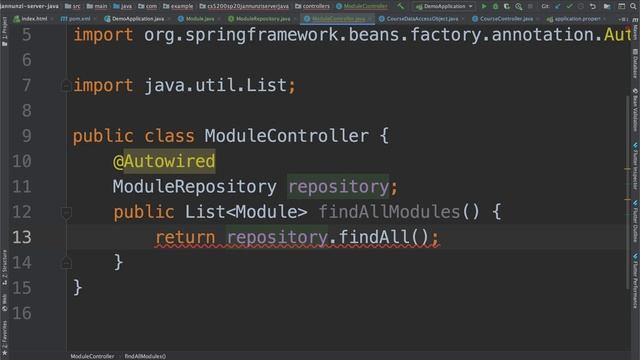This screenshot has width=640, height=360.
Task: Click the src breadcrumb folder
Action: 73,6
